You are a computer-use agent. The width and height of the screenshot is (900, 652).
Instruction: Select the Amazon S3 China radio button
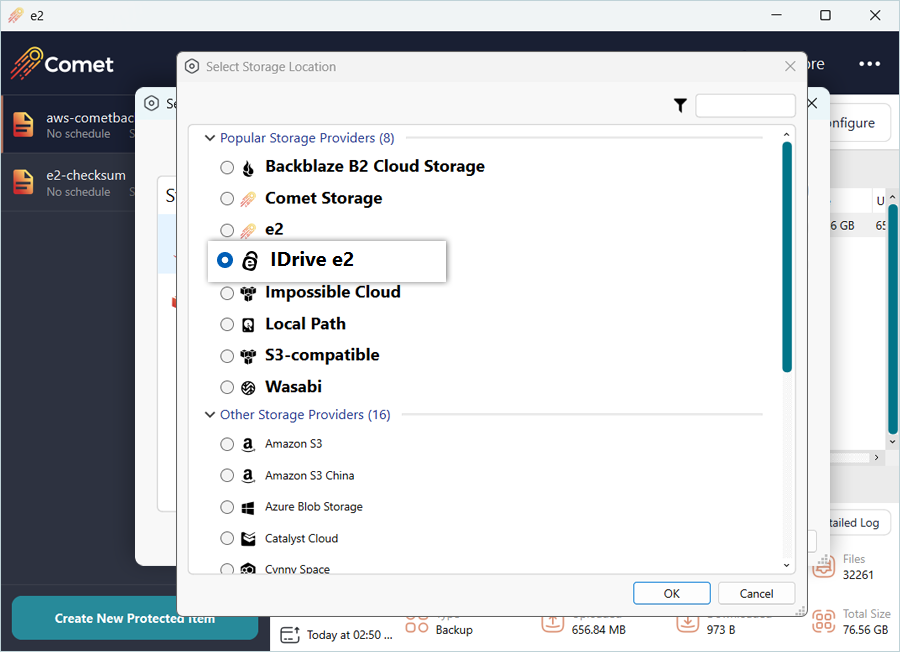[x=227, y=476]
